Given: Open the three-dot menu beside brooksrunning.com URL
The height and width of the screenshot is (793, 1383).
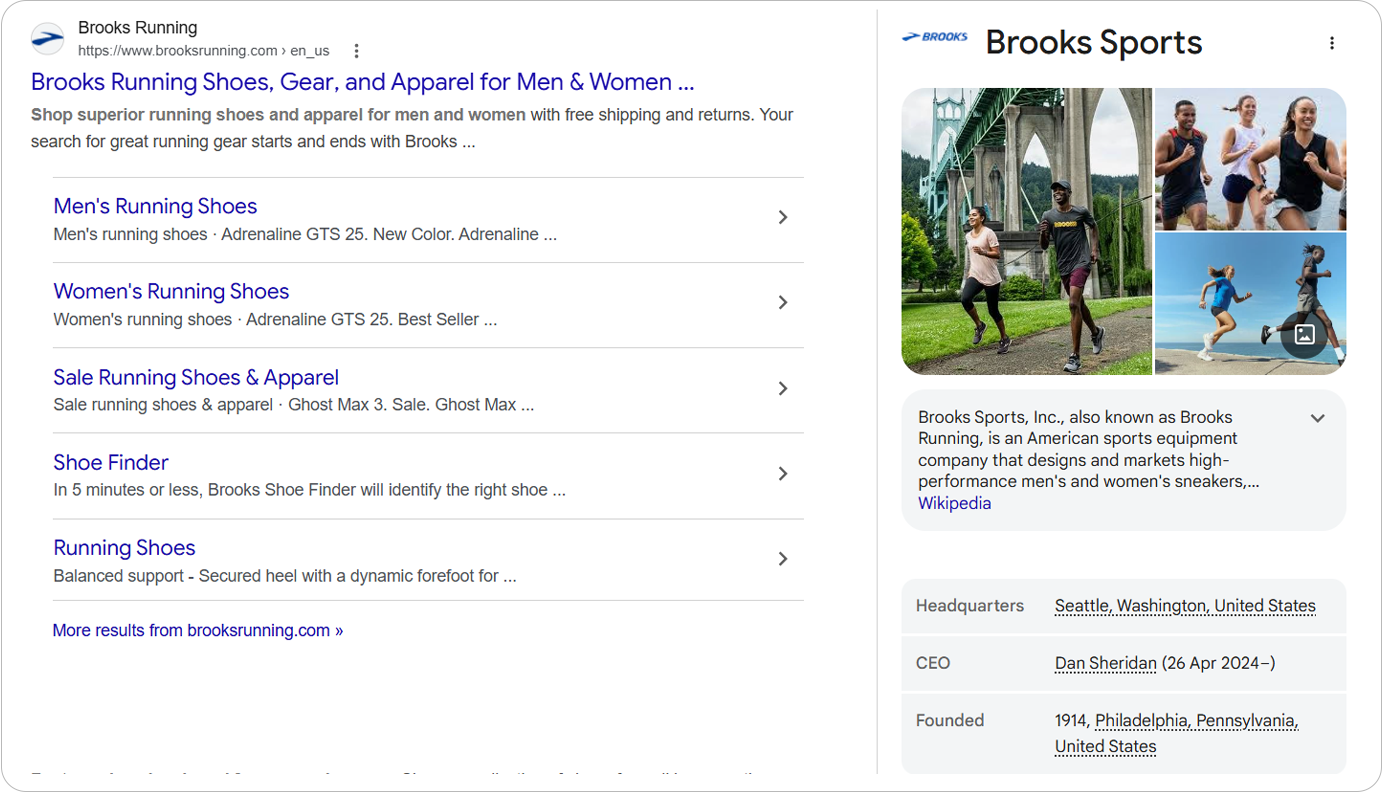Looking at the screenshot, I should coord(356,51).
